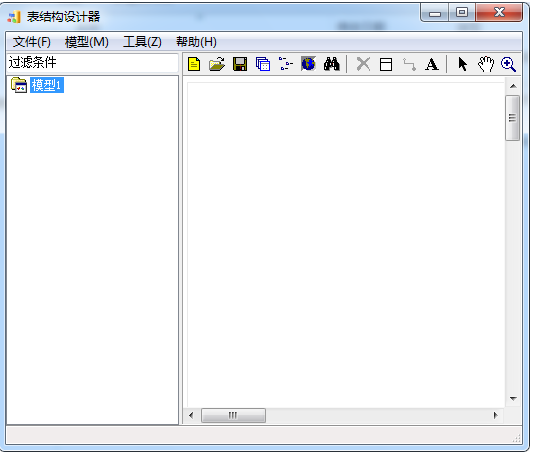Click the resize grip in status bar

point(517,438)
